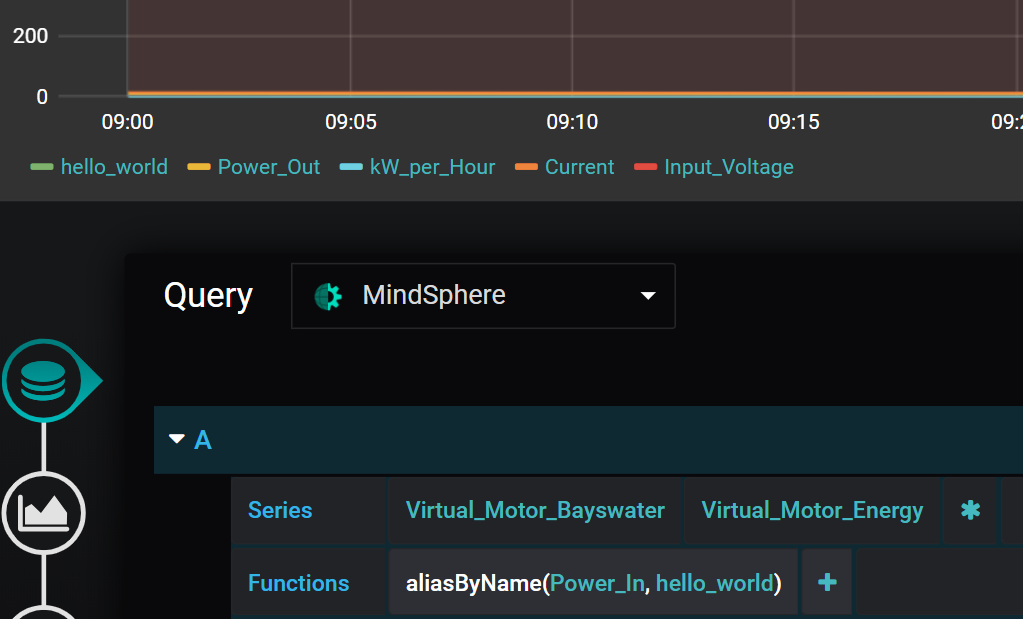Click the 200 y-axis value
The height and width of the screenshot is (619, 1023).
31,36
